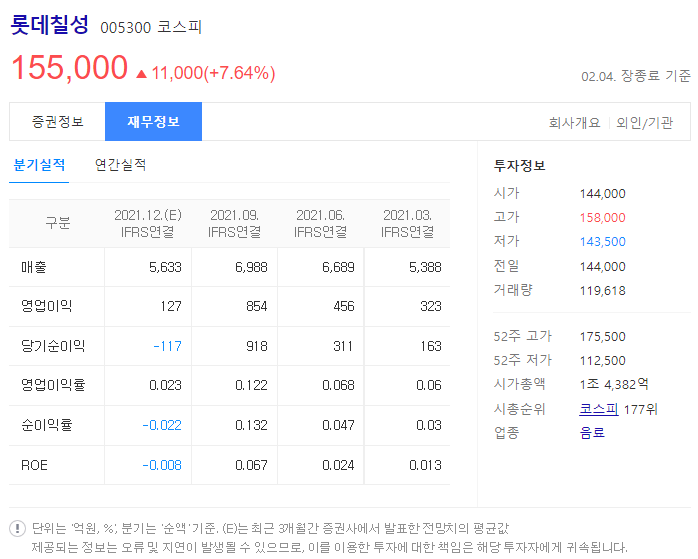Screen dimensions: 698x559
Task: Click the 52주 저가 value 112,500
Action: pos(603,361)
